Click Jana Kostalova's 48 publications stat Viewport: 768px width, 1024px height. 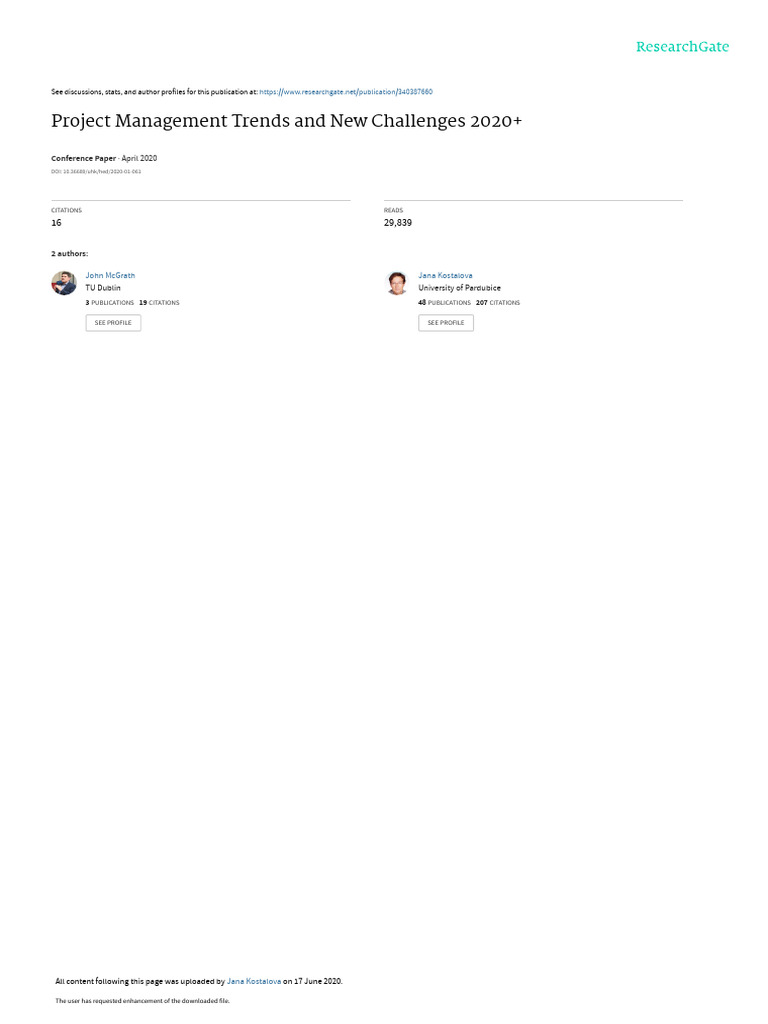click(445, 303)
